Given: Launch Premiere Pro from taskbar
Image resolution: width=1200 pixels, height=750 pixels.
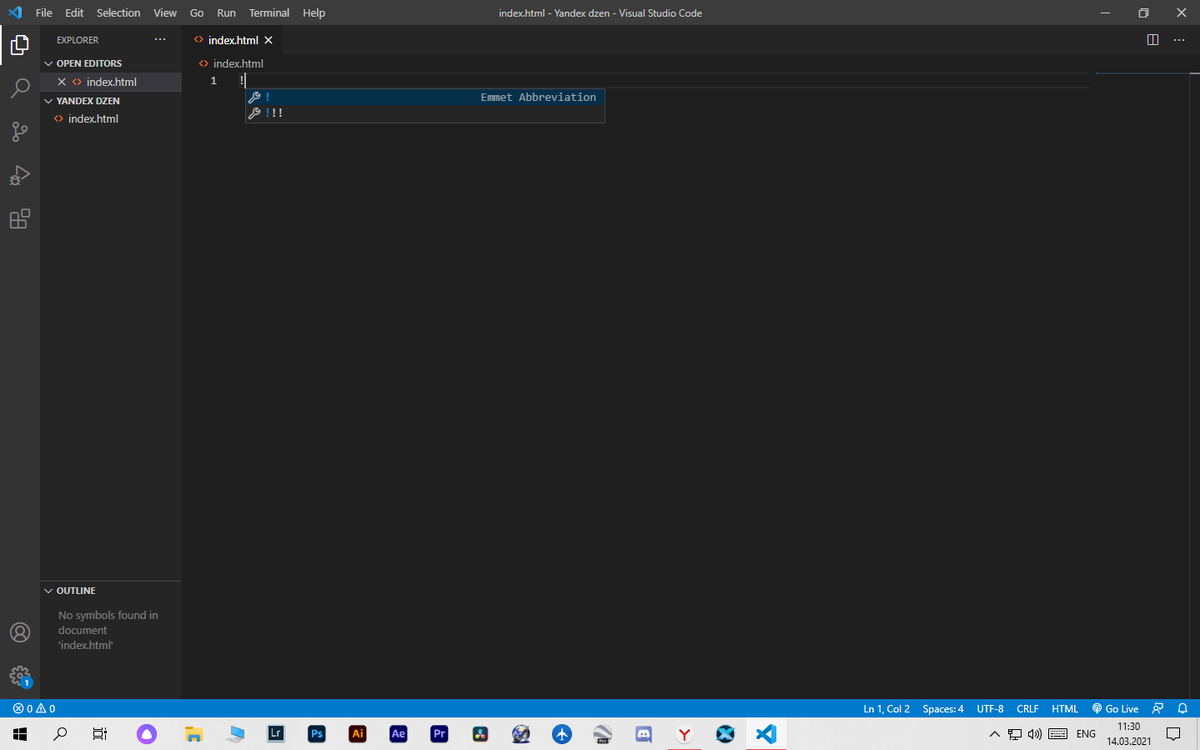Looking at the screenshot, I should click(439, 734).
